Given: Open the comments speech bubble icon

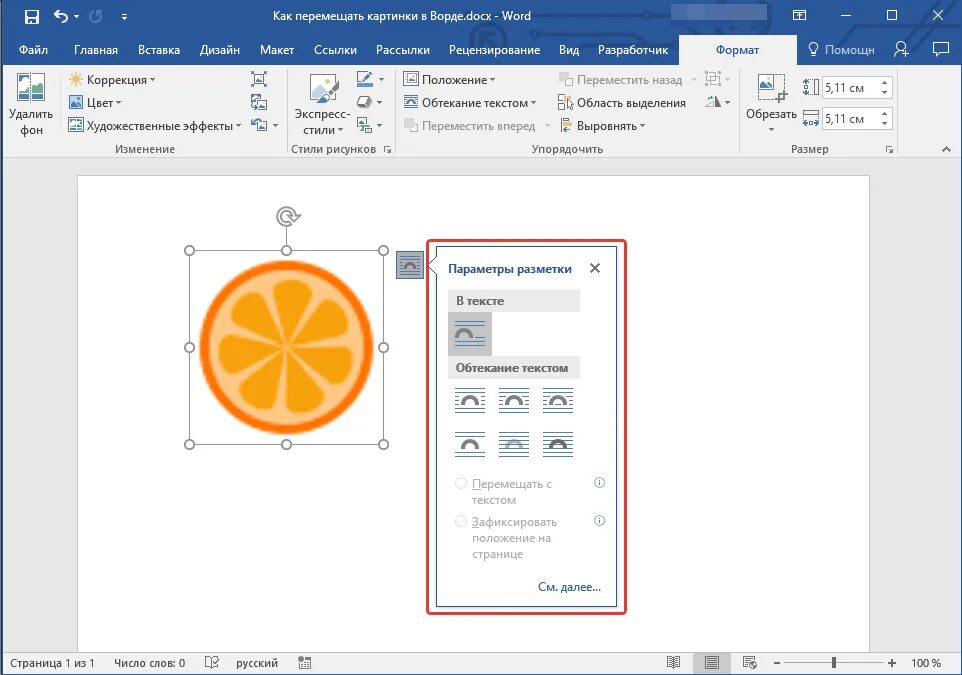Looking at the screenshot, I should point(941,49).
